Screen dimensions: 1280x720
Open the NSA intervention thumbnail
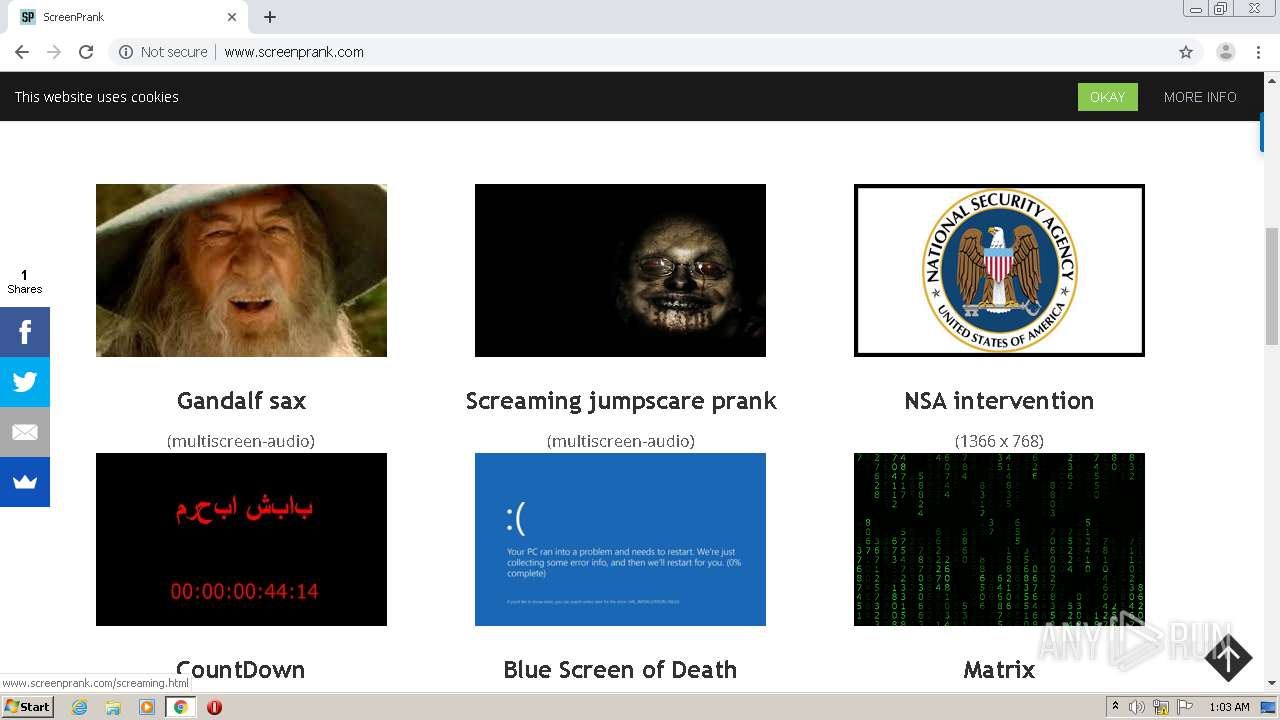tap(999, 270)
